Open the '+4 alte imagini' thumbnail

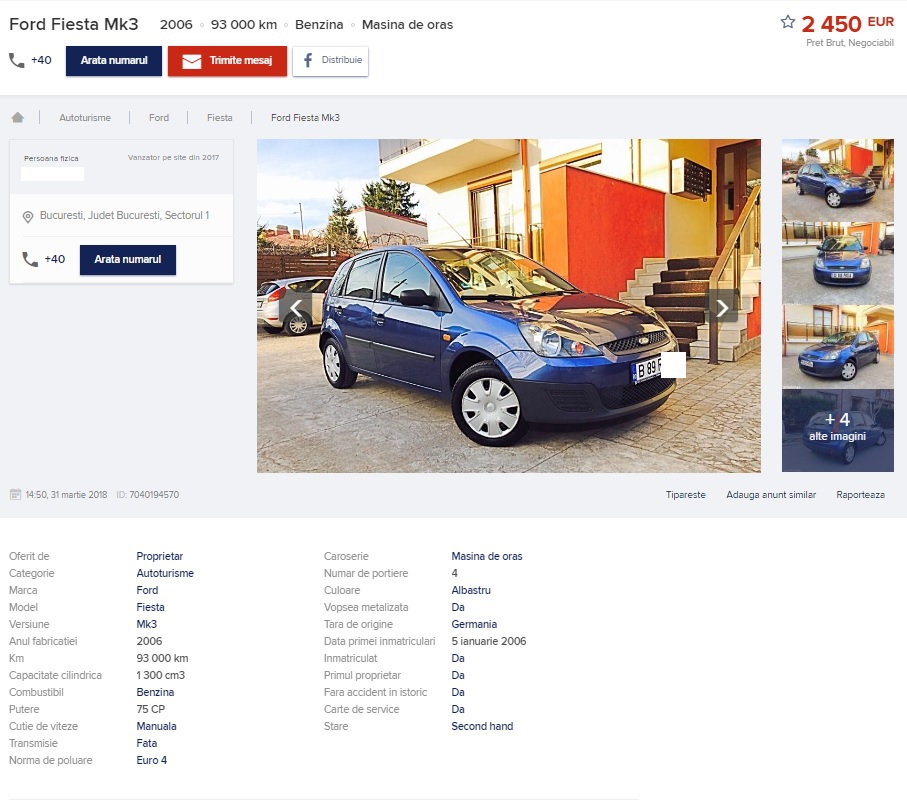[x=837, y=429]
